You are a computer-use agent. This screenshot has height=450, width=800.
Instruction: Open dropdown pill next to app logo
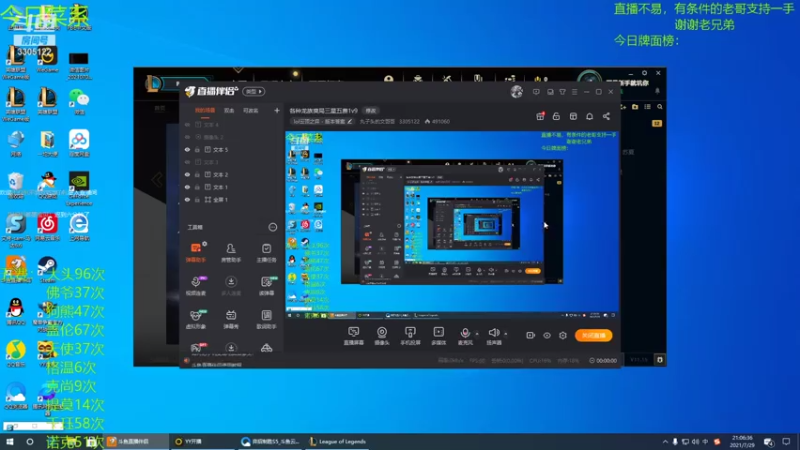point(254,92)
